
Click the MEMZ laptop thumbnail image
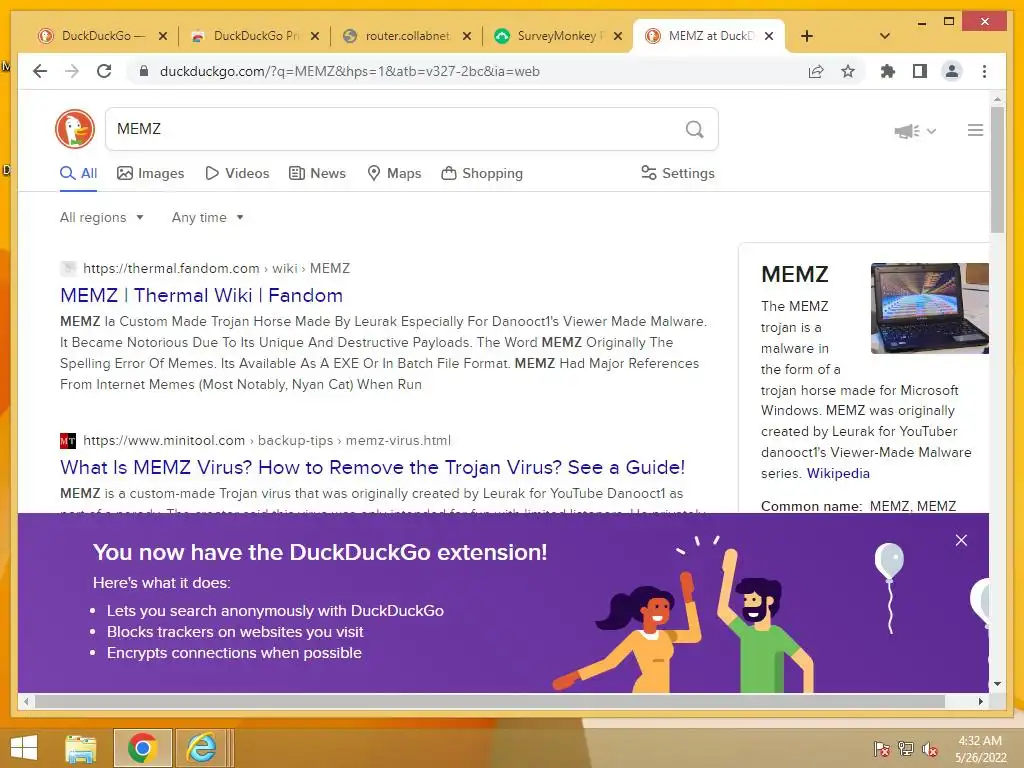929,308
